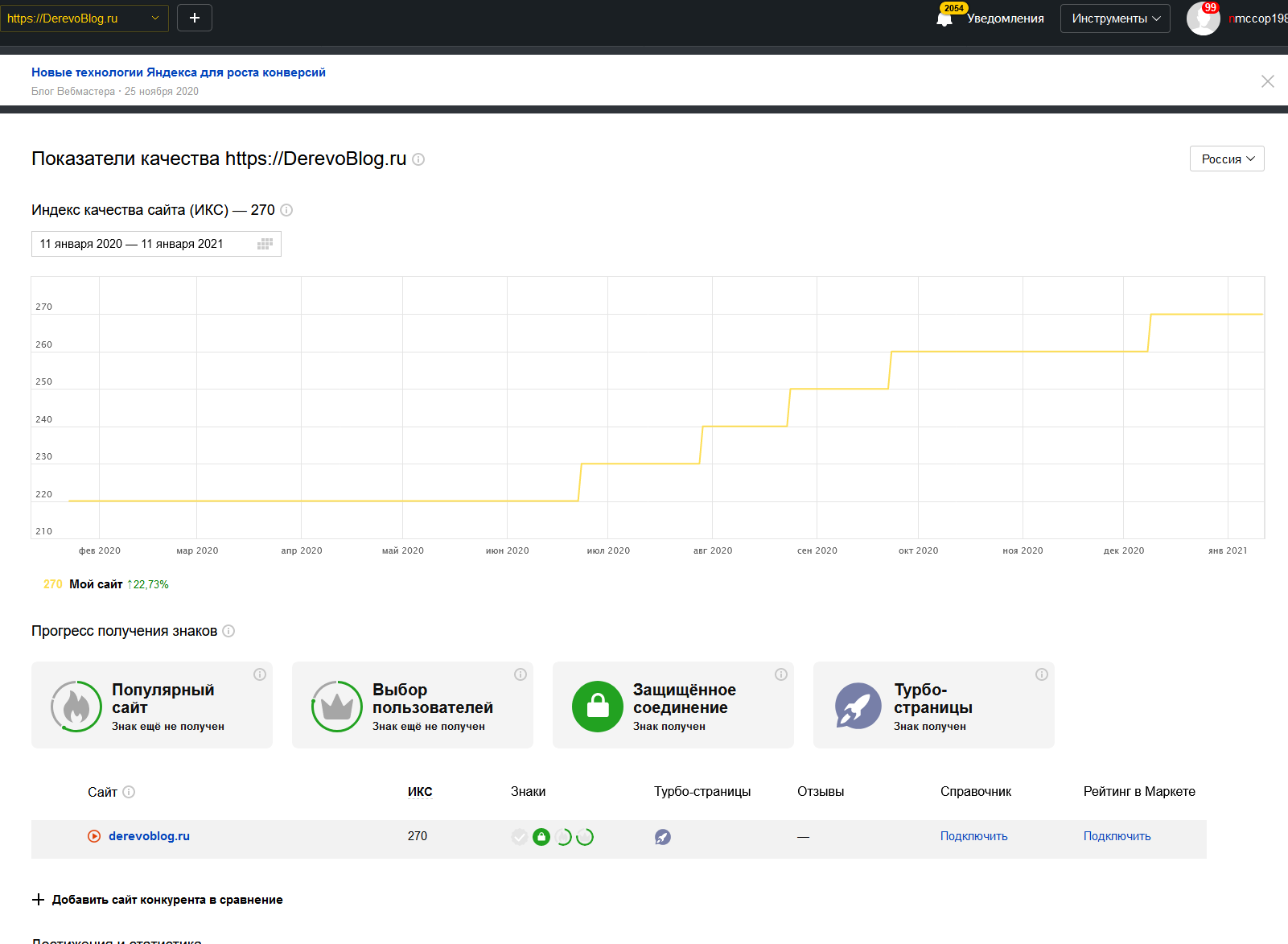Open the Россия region dropdown
This screenshot has width=1288, height=944.
1226,159
